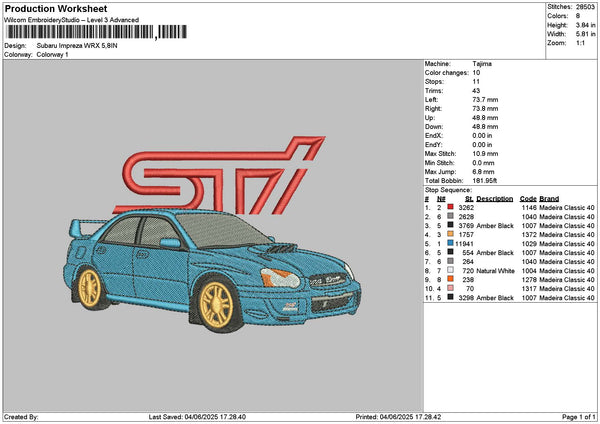Click the Production Worksheet title
The width and height of the screenshot is (600, 424).
coord(55,8)
